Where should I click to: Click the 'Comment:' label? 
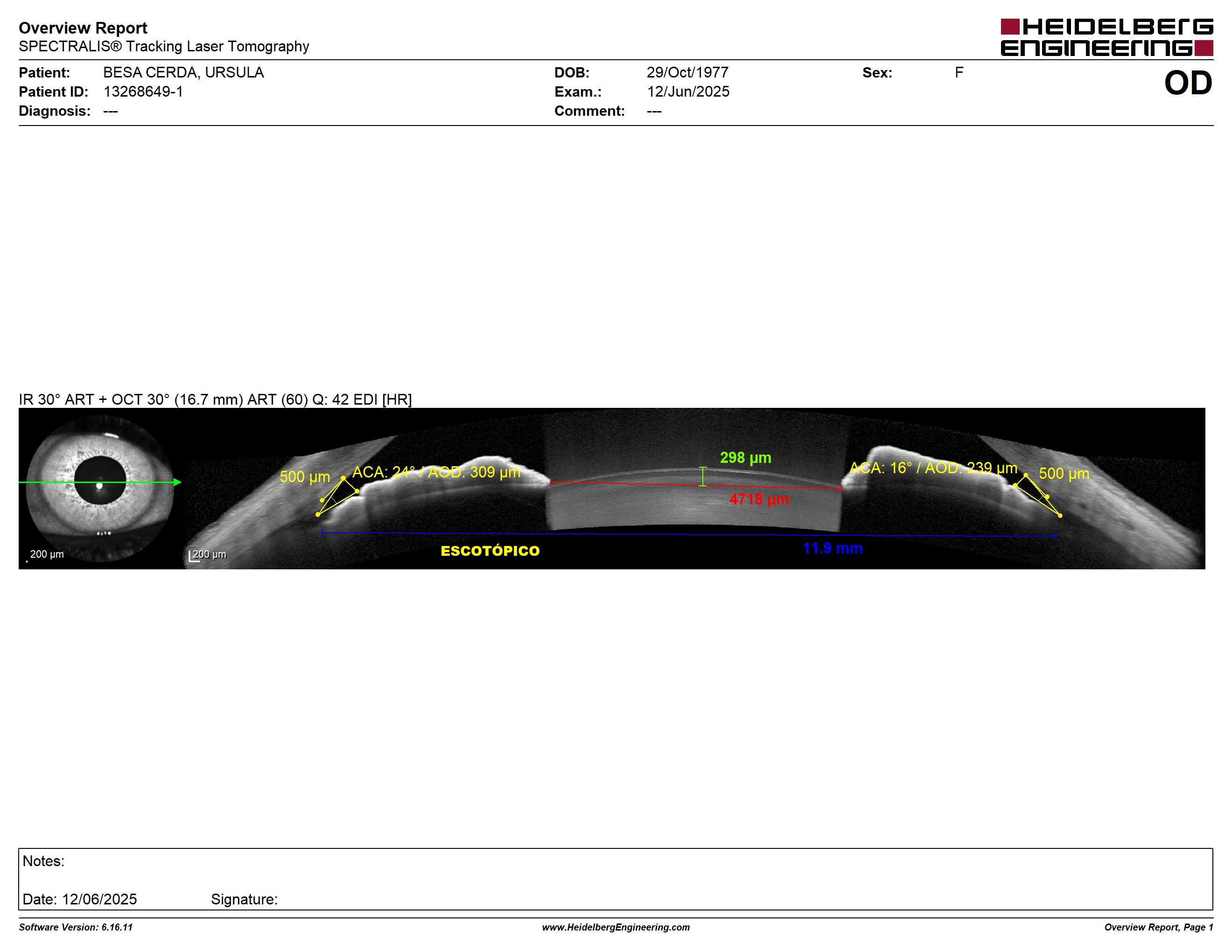(x=589, y=111)
